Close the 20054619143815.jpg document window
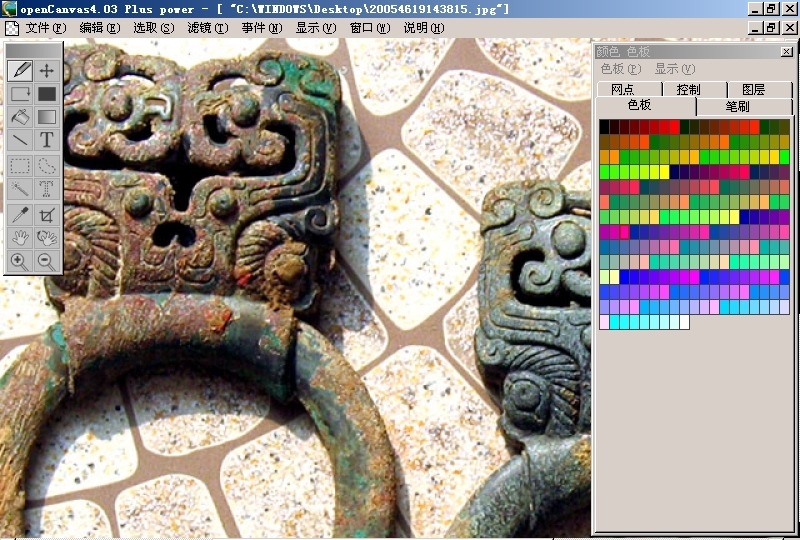The image size is (800, 540). 789,28
